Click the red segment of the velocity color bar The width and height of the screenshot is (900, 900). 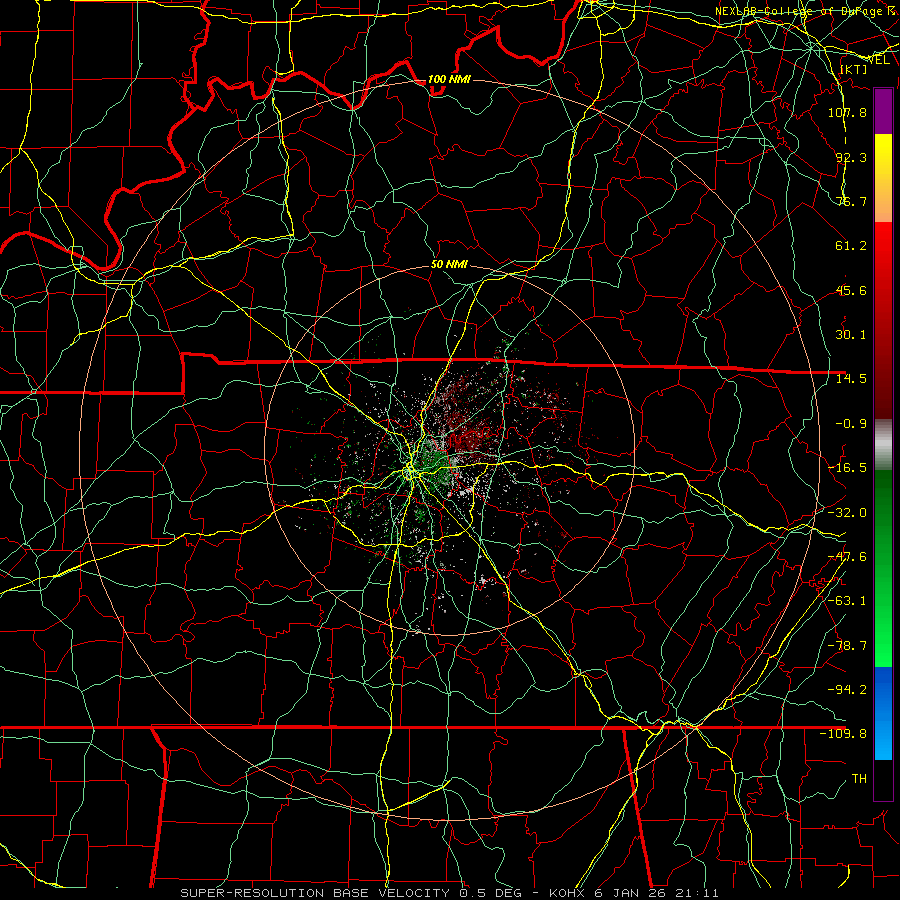point(883,320)
